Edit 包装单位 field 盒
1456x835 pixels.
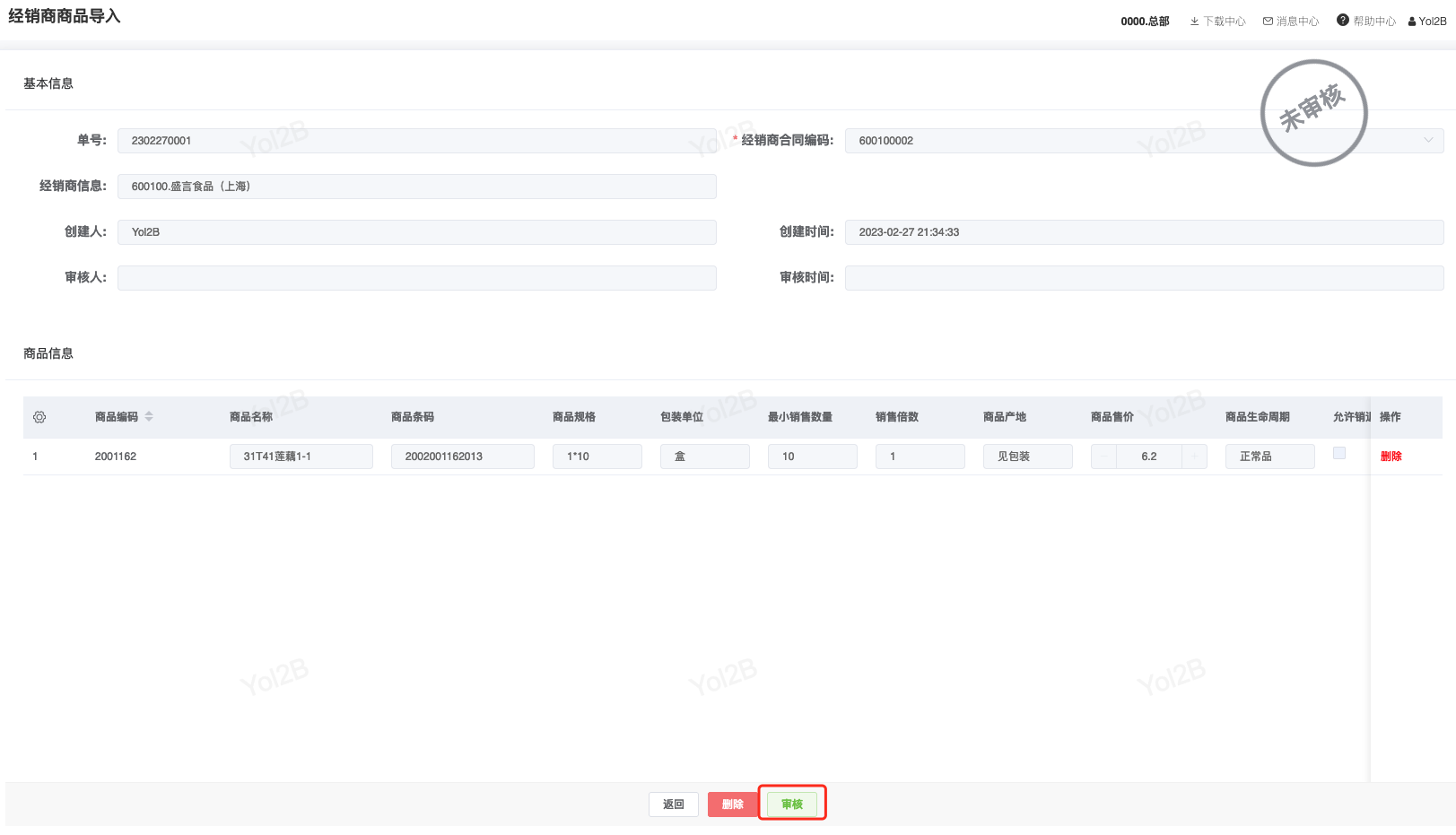coord(705,457)
